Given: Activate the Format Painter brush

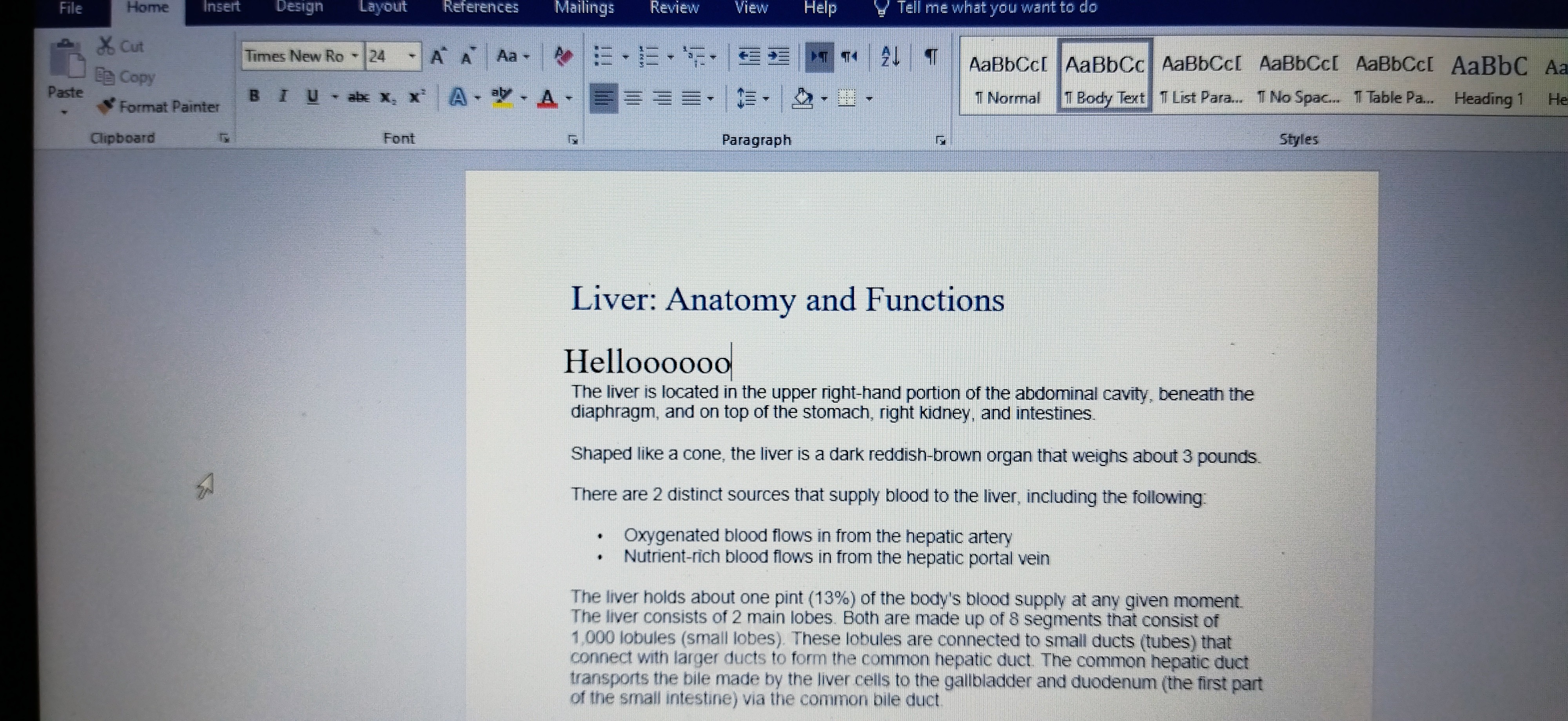Looking at the screenshot, I should (x=158, y=107).
